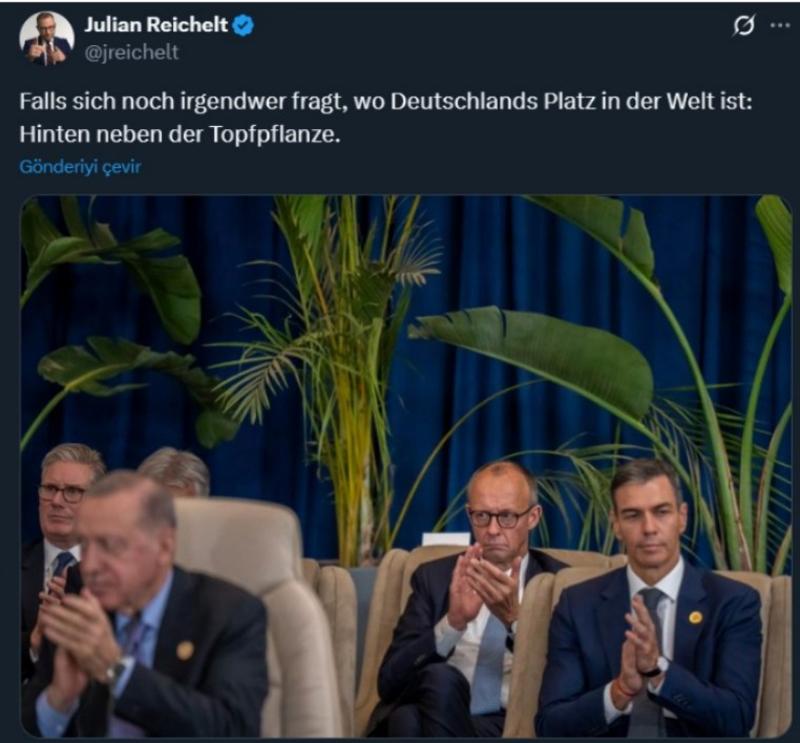Screen dimensions: 800x743
Task: Click the gold pin on blurred man's jacket
Action: (x=185, y=650)
